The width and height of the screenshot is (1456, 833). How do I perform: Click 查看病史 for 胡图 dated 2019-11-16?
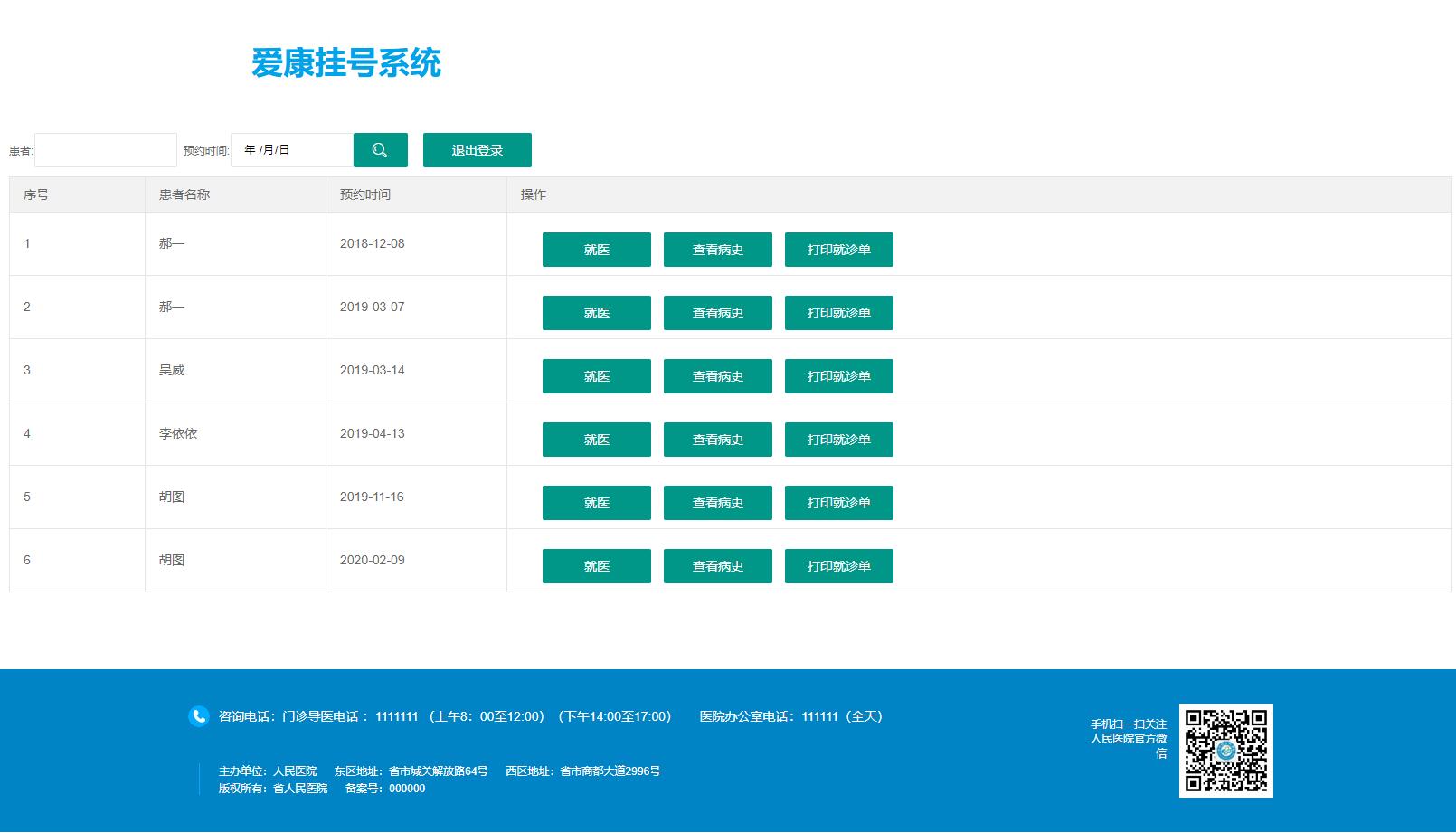(717, 502)
